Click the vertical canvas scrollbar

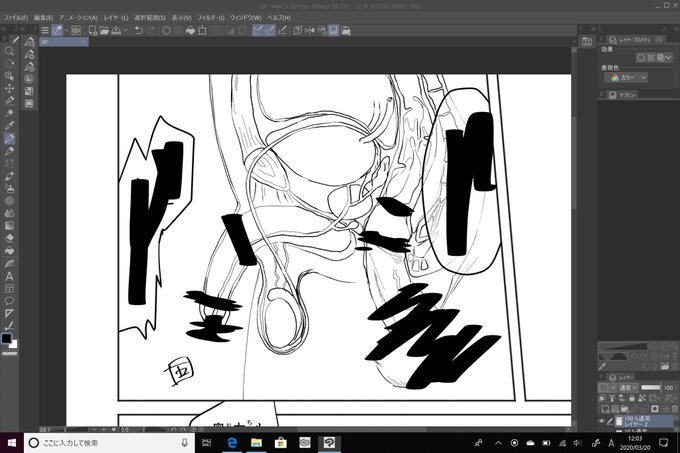[574, 163]
